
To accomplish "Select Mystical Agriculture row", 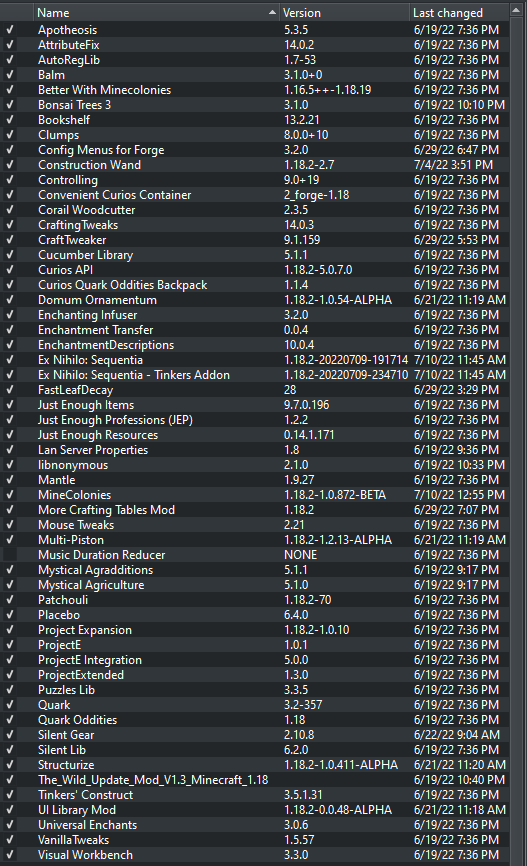I will click(254, 585).
